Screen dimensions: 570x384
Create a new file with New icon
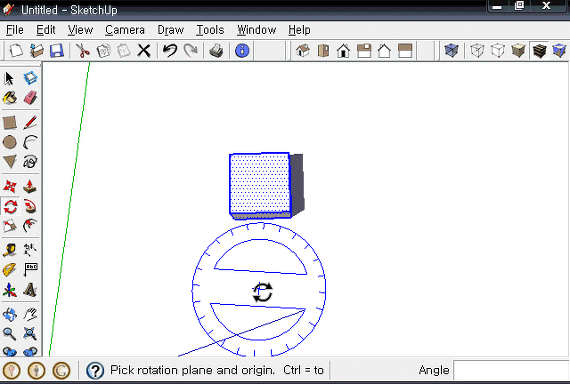click(x=16, y=51)
